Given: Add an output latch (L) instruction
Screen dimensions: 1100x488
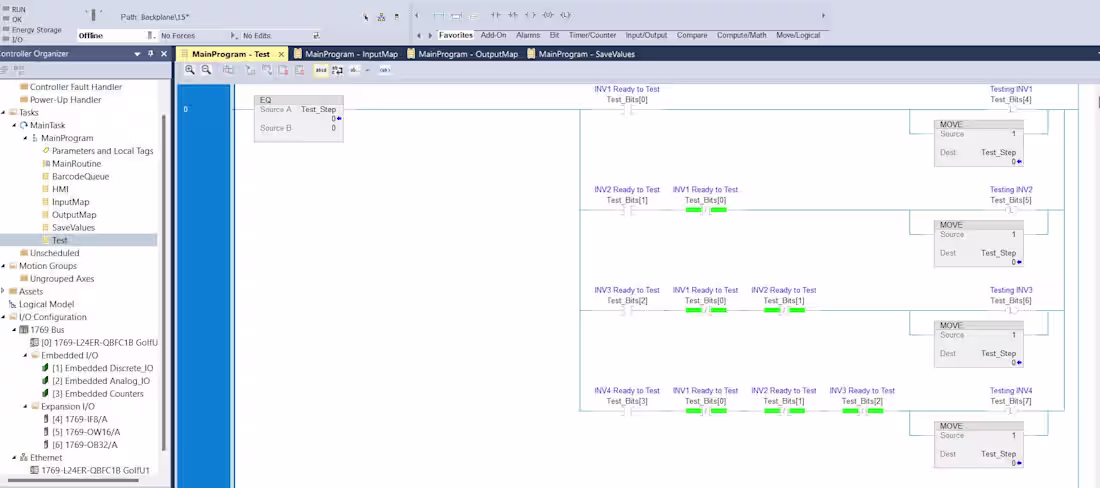Looking at the screenshot, I should 565,15.
